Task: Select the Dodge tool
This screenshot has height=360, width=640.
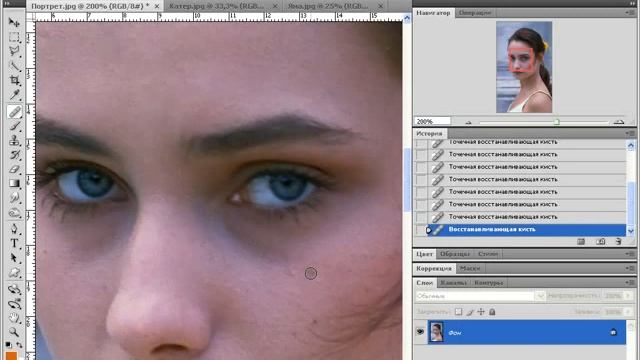Action: coord(14,213)
